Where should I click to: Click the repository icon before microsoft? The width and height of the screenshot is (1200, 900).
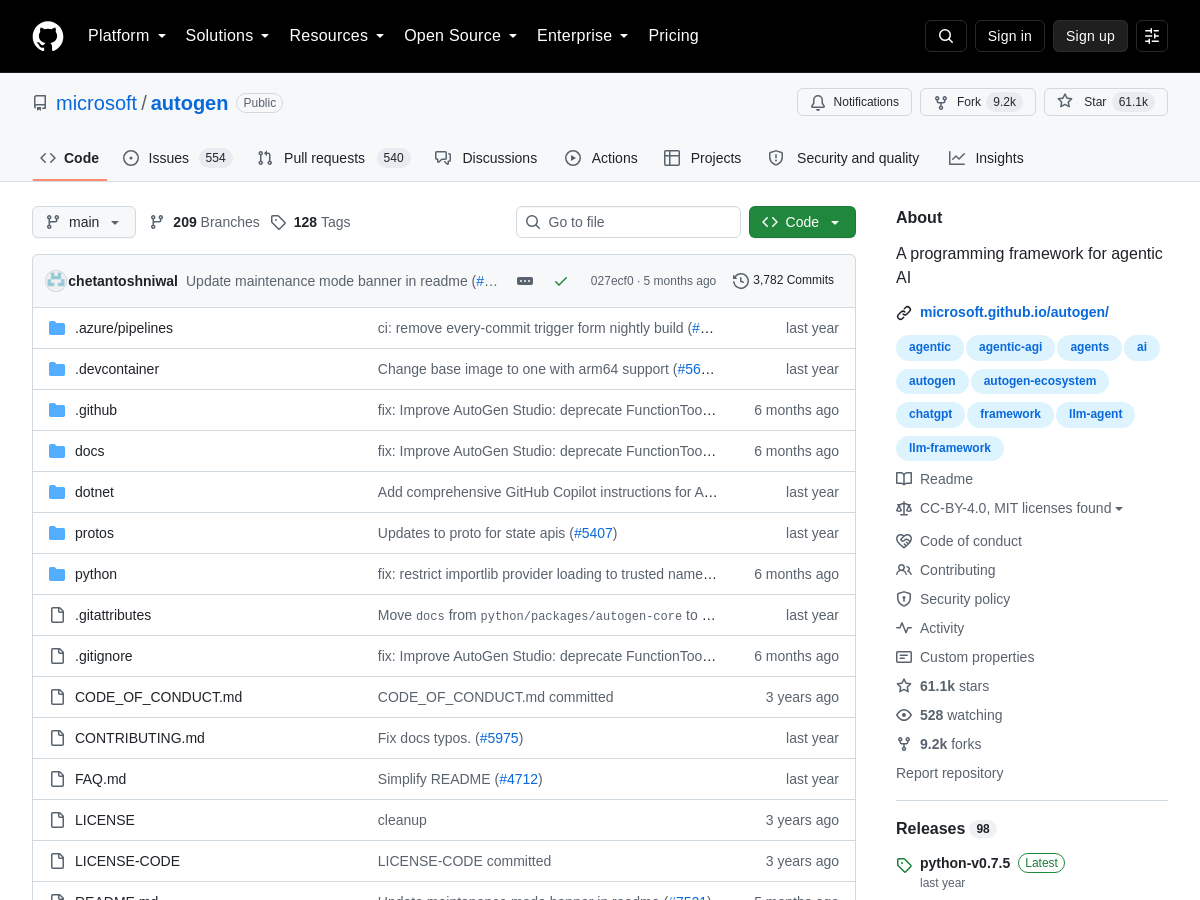[40, 103]
